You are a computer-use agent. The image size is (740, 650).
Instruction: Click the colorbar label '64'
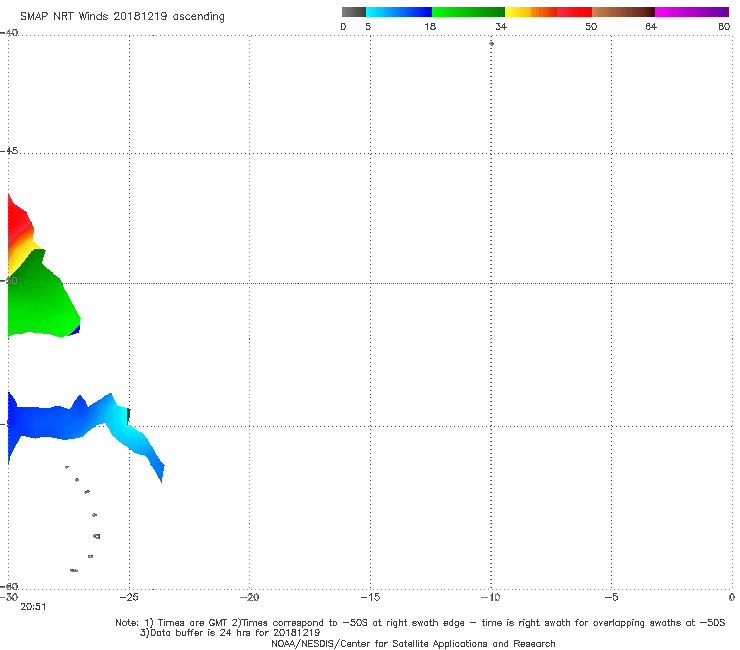651,27
